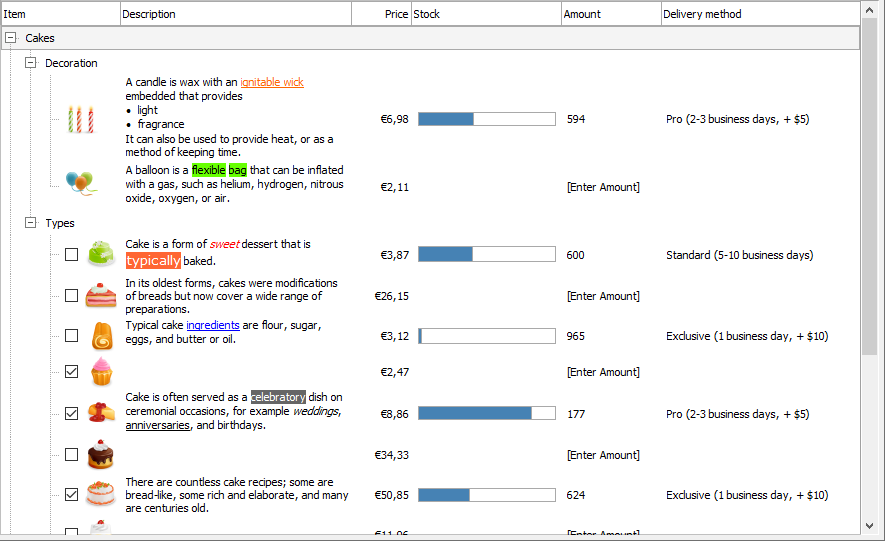Screen dimensions: 885x541
Task: Click the stock bar for amount 177
Action: (x=487, y=414)
